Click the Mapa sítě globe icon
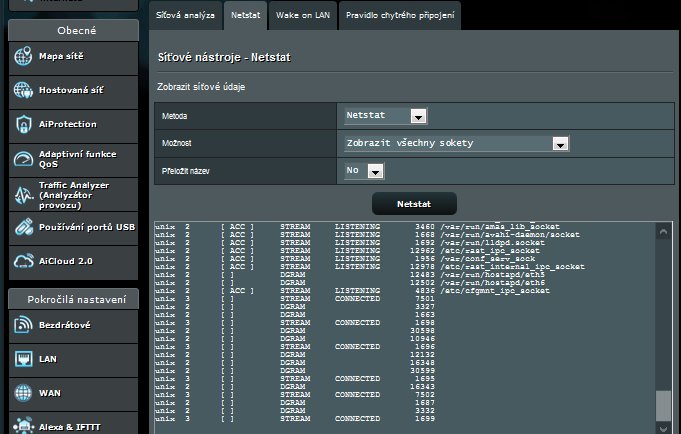The image size is (681, 434). 23,57
